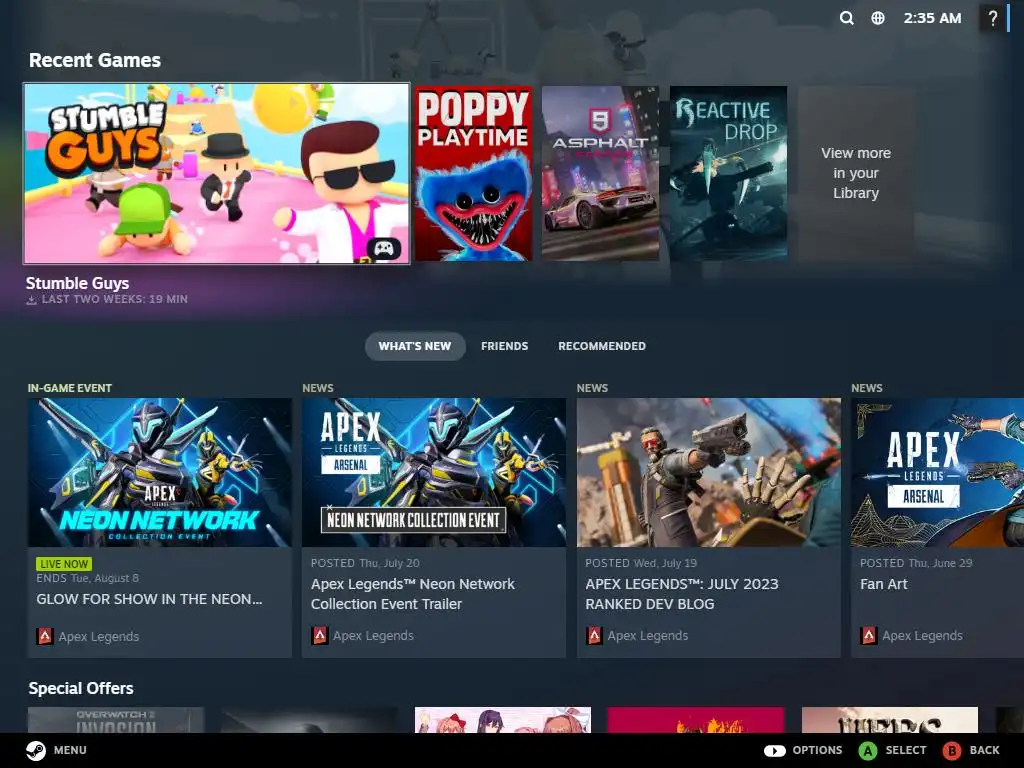Click the Steam logo menu icon

pos(36,750)
